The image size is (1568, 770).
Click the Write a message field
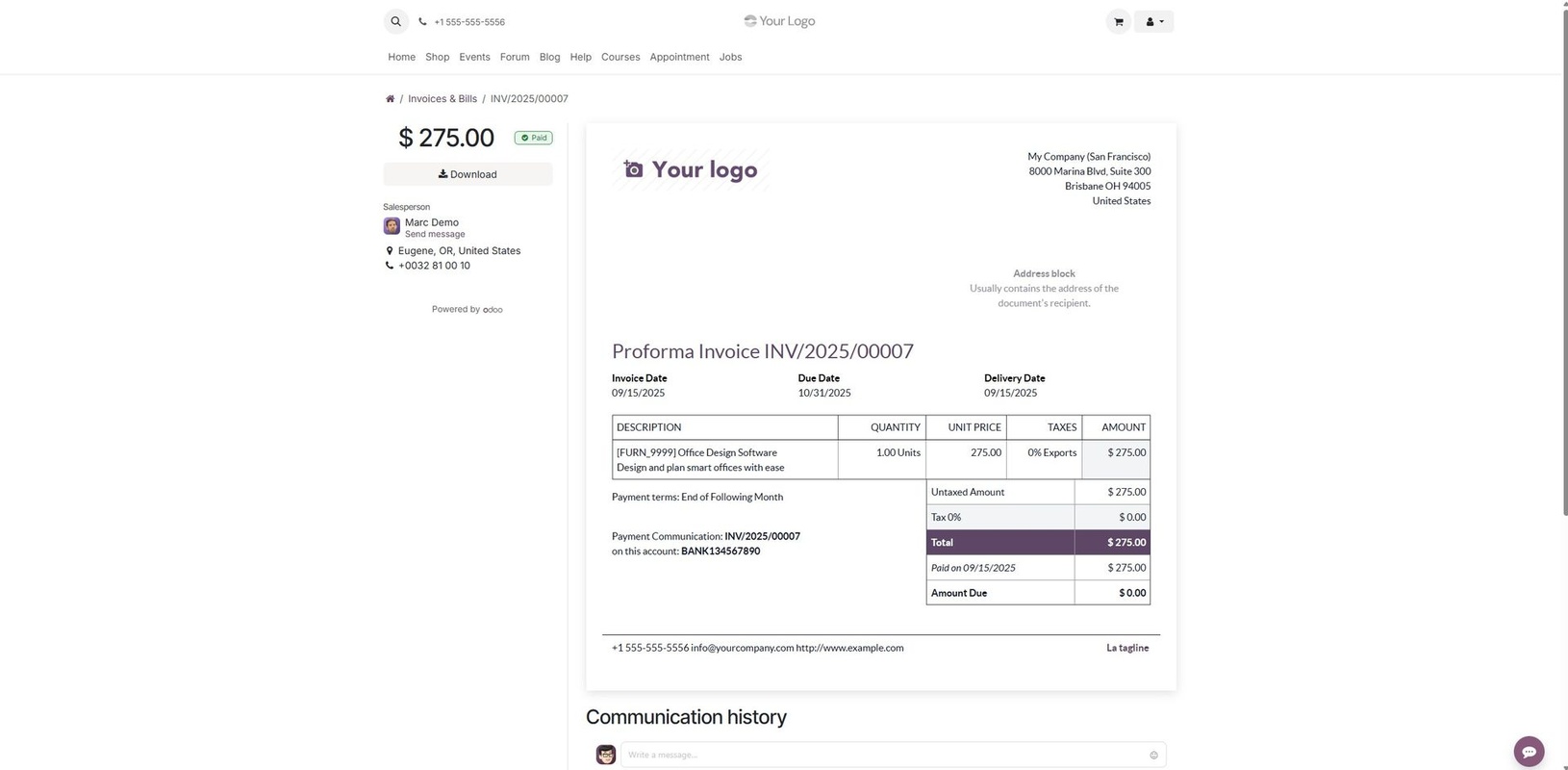[883, 755]
